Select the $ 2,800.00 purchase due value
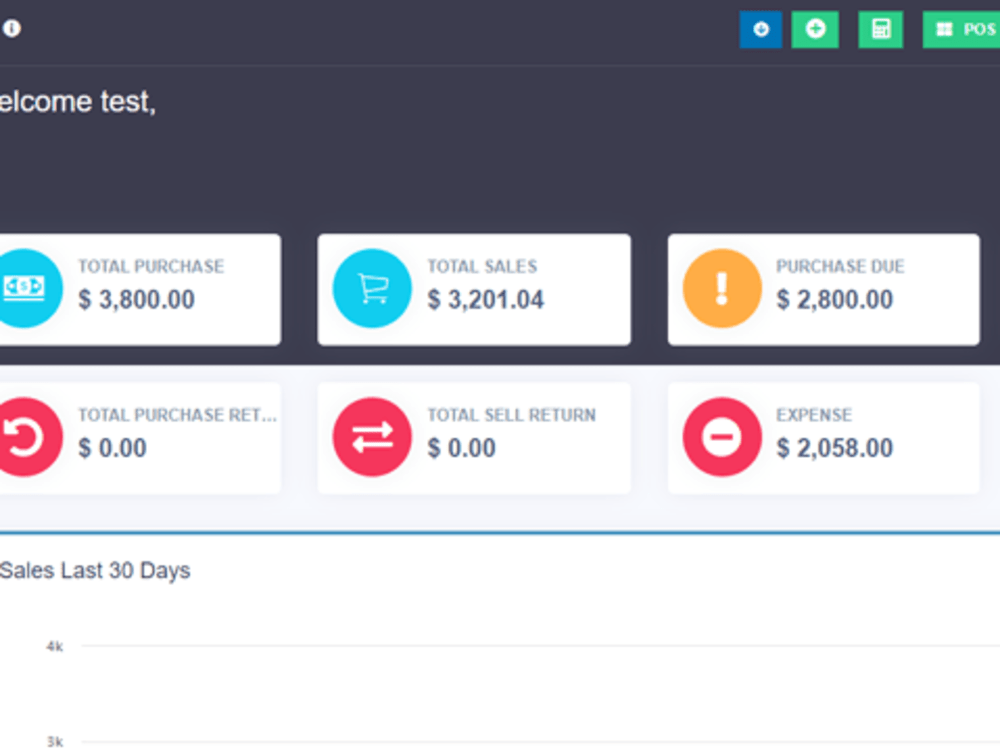Image resolution: width=1000 pixels, height=749 pixels. 834,299
